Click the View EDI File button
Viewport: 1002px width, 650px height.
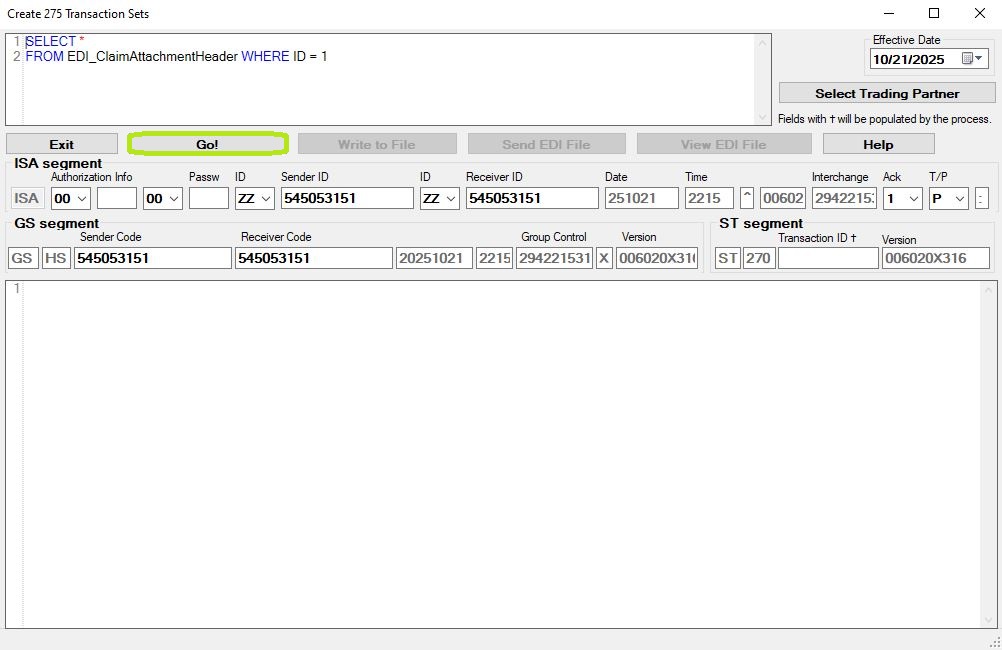click(724, 144)
